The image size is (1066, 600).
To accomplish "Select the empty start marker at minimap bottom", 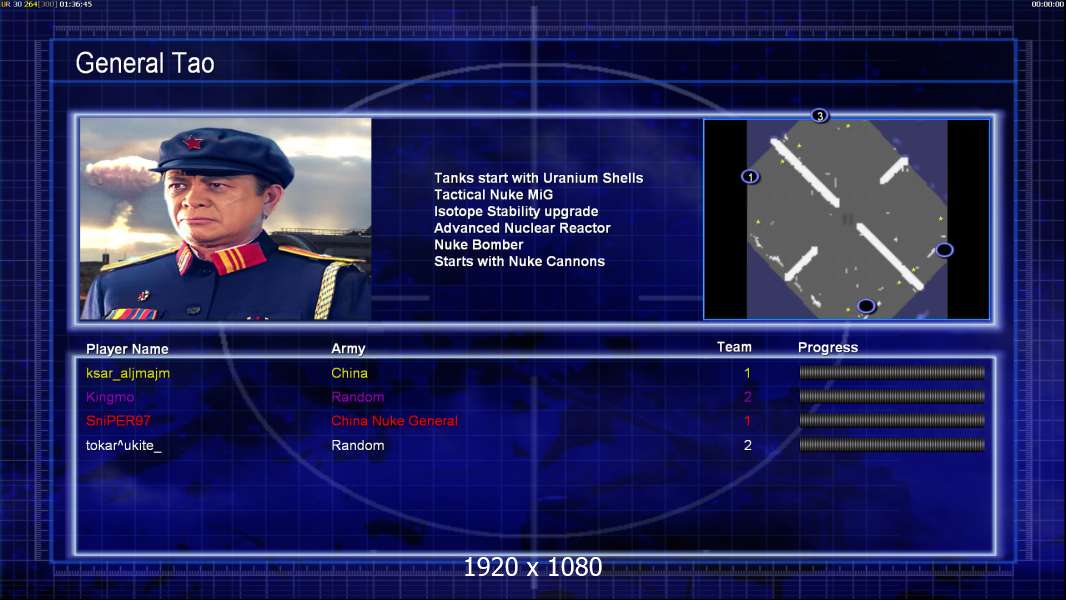I will click(x=865, y=306).
